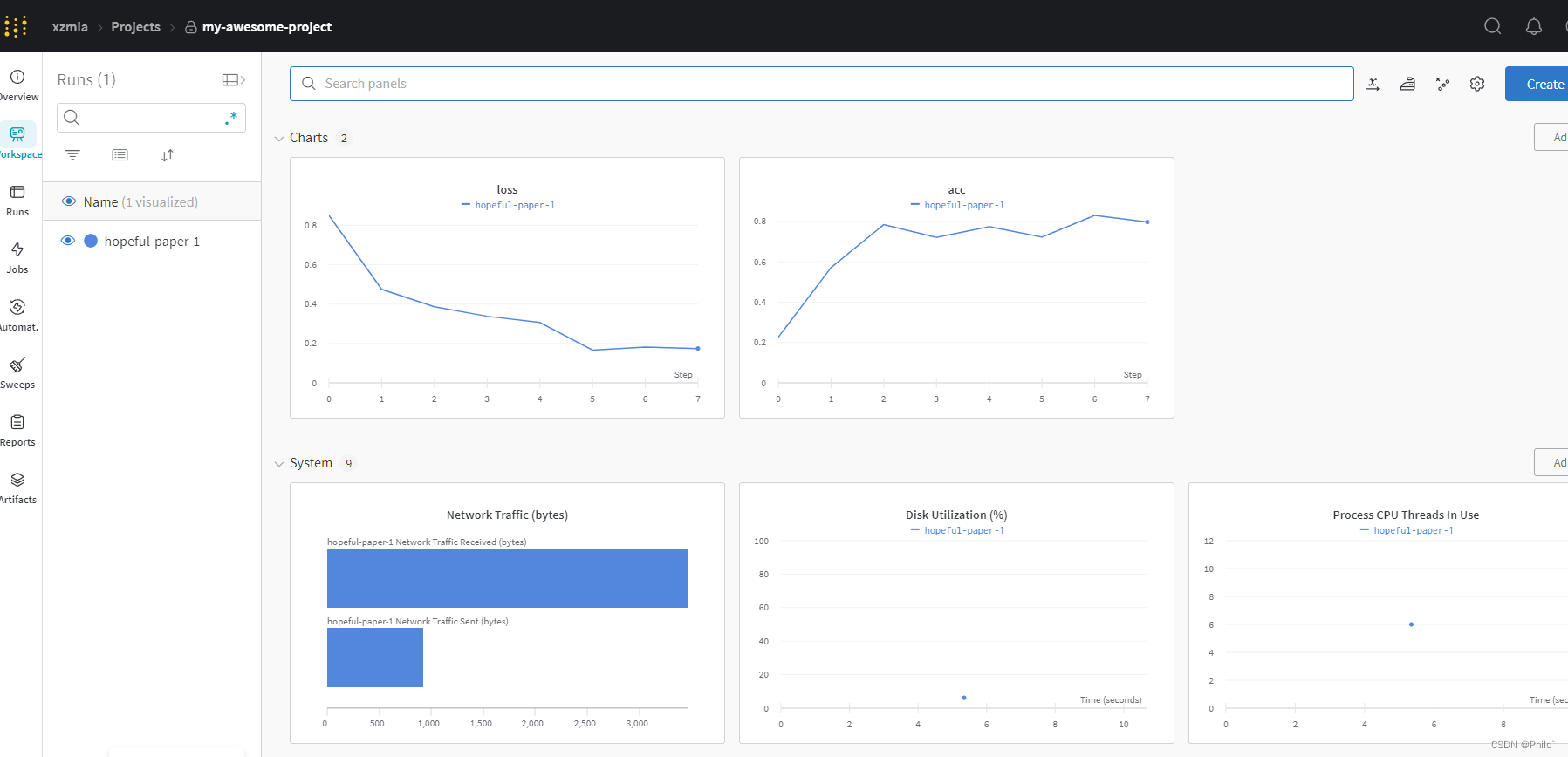Click the System count badge 9

pos(348,464)
